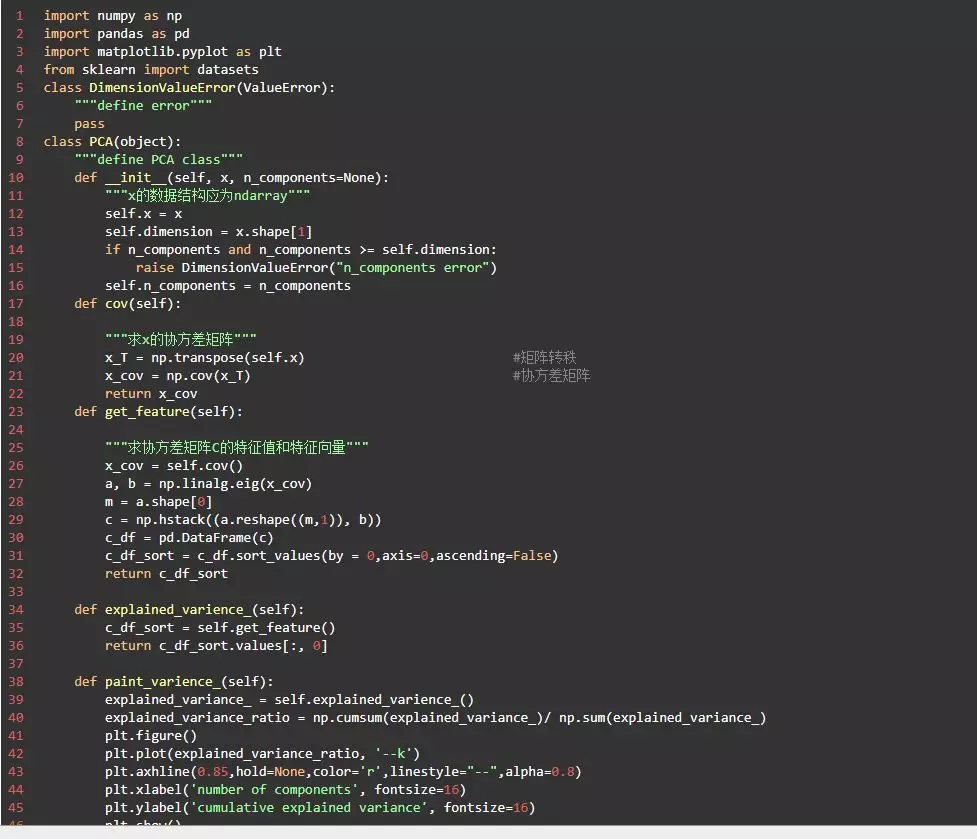Click line number 24 in gutter
This screenshot has height=839, width=977.
(16, 430)
